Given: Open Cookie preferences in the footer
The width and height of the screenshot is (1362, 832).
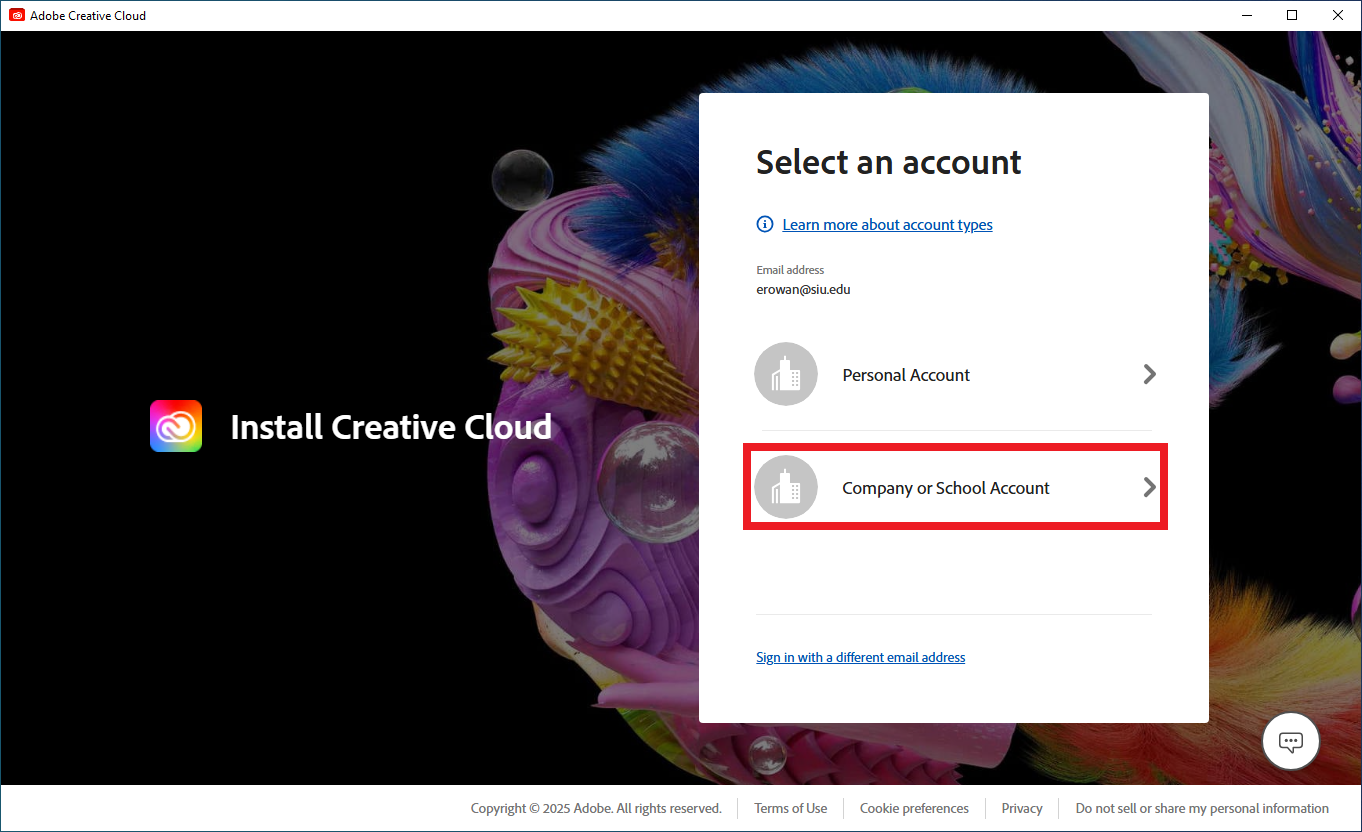Looking at the screenshot, I should pos(914,808).
